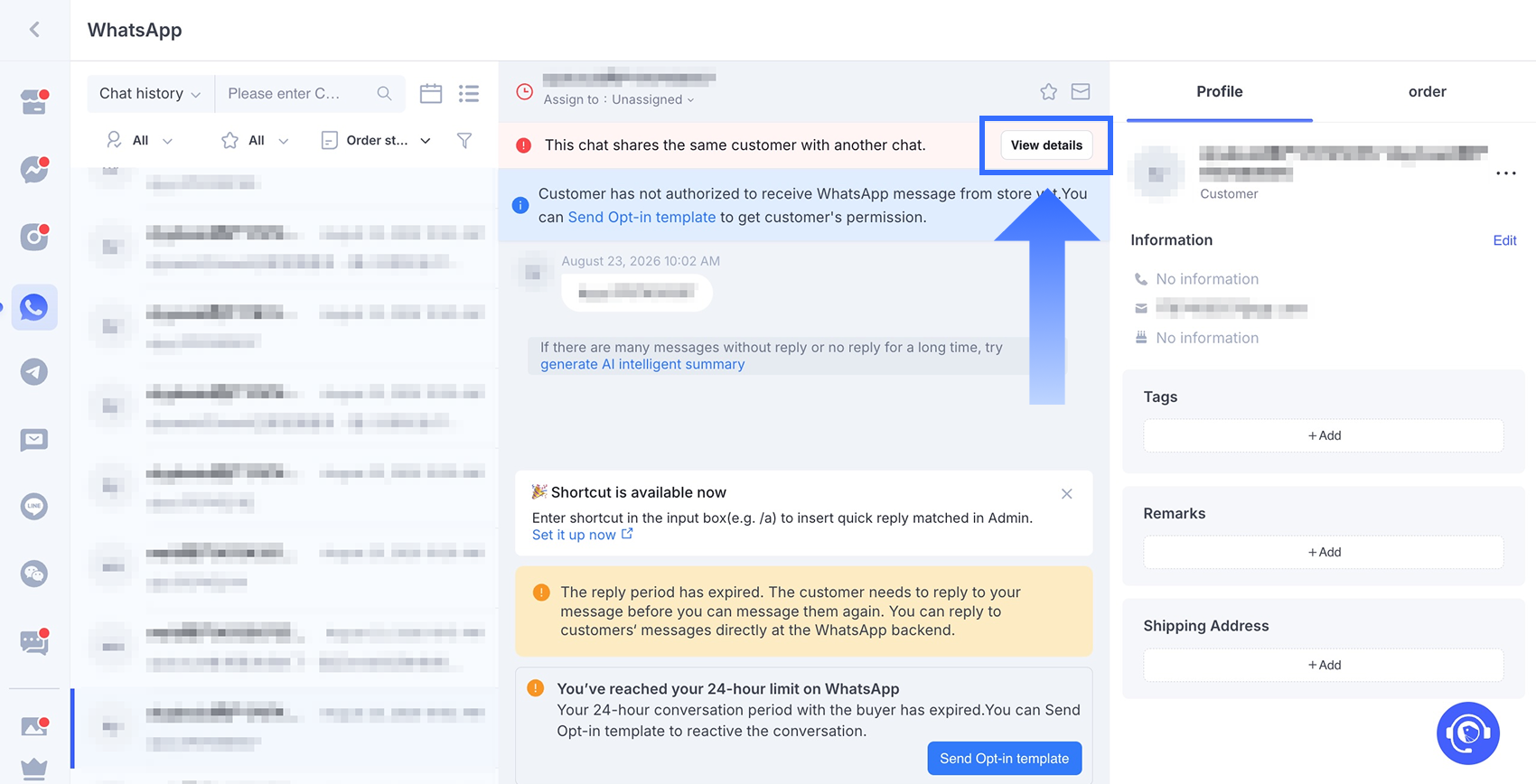Open the Instagram channel

34,237
